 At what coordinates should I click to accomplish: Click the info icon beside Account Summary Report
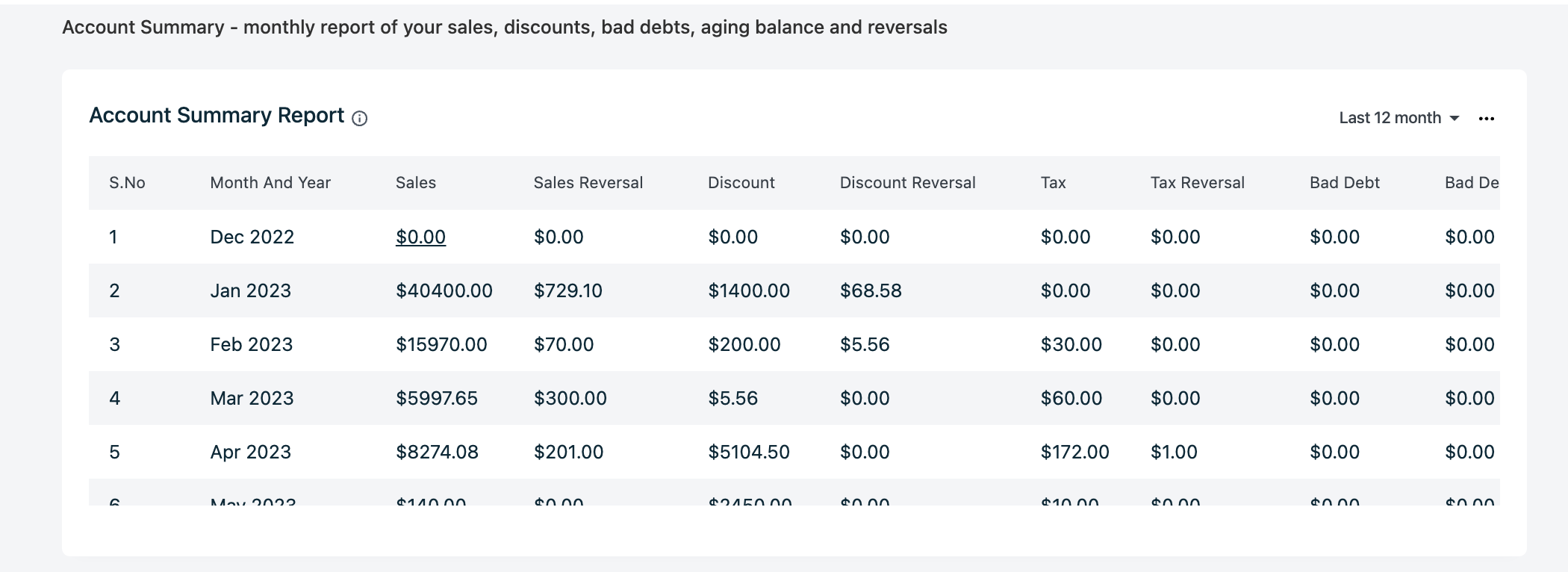click(360, 119)
